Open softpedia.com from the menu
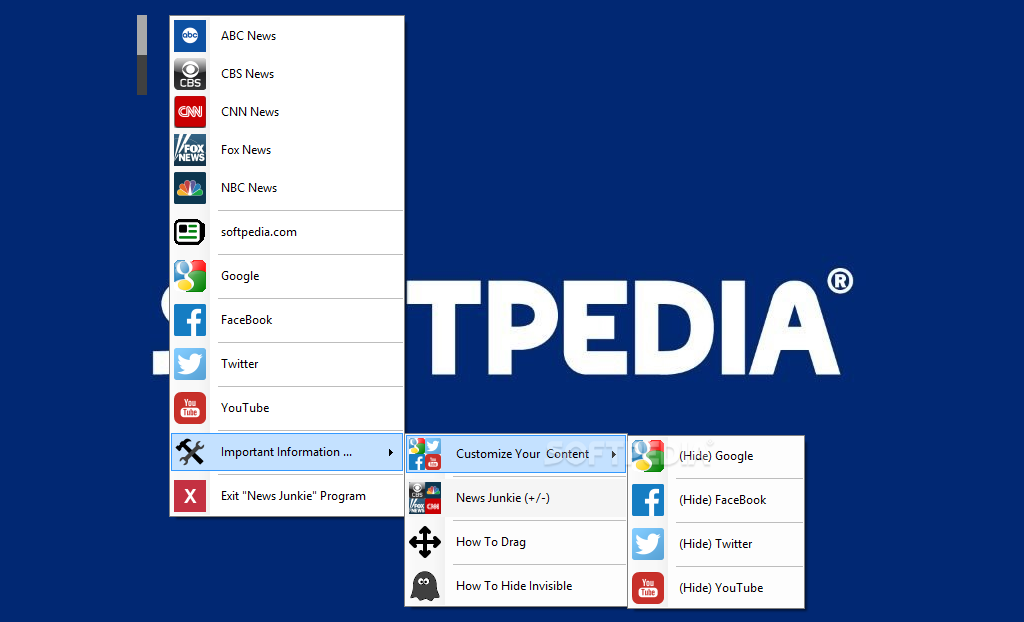This screenshot has height=622, width=1024. pyautogui.click(x=287, y=232)
